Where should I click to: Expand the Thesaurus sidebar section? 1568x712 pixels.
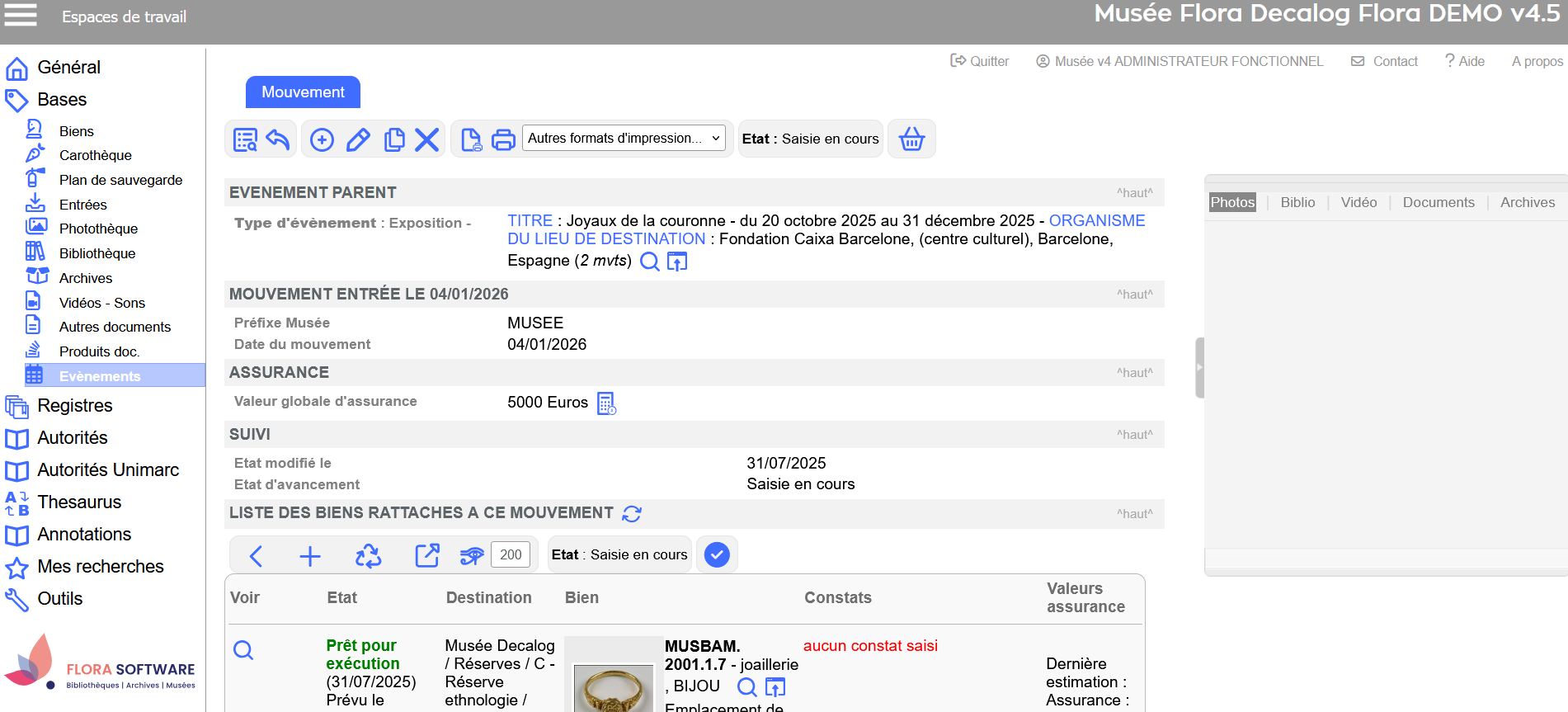coord(79,502)
